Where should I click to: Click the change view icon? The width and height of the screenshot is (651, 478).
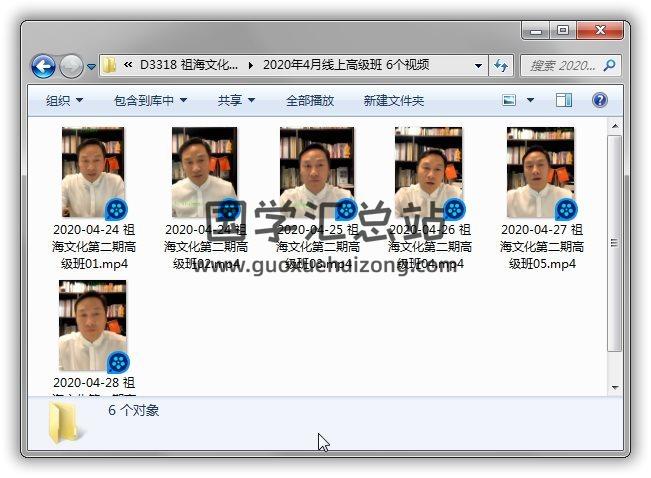pos(509,100)
